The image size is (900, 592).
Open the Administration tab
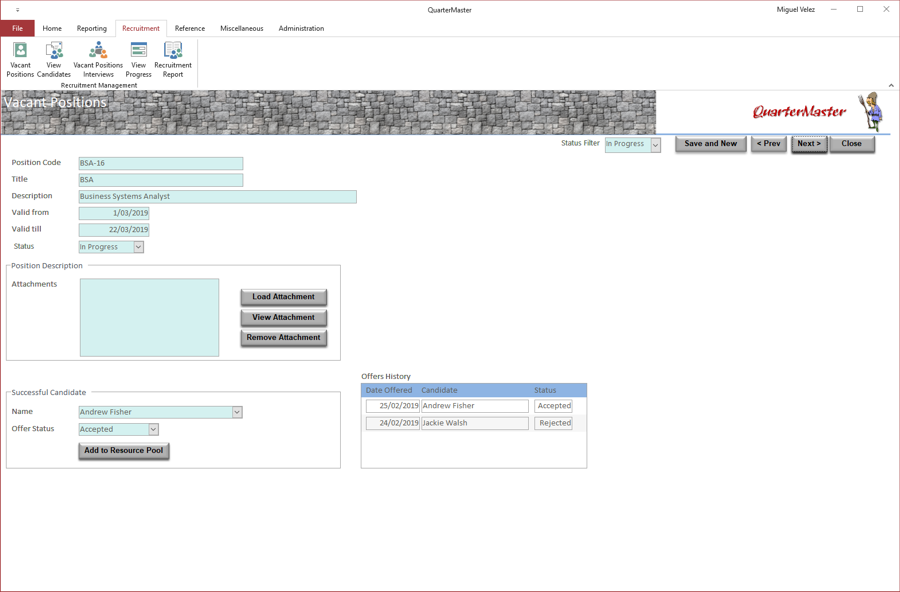pyautogui.click(x=301, y=28)
